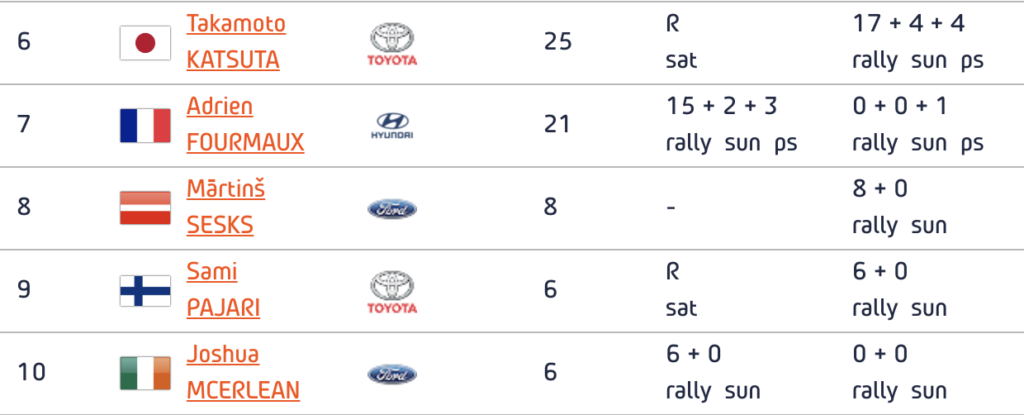Click the Hyundai logo for Fourmaux
This screenshot has width=1024, height=415.
click(392, 125)
